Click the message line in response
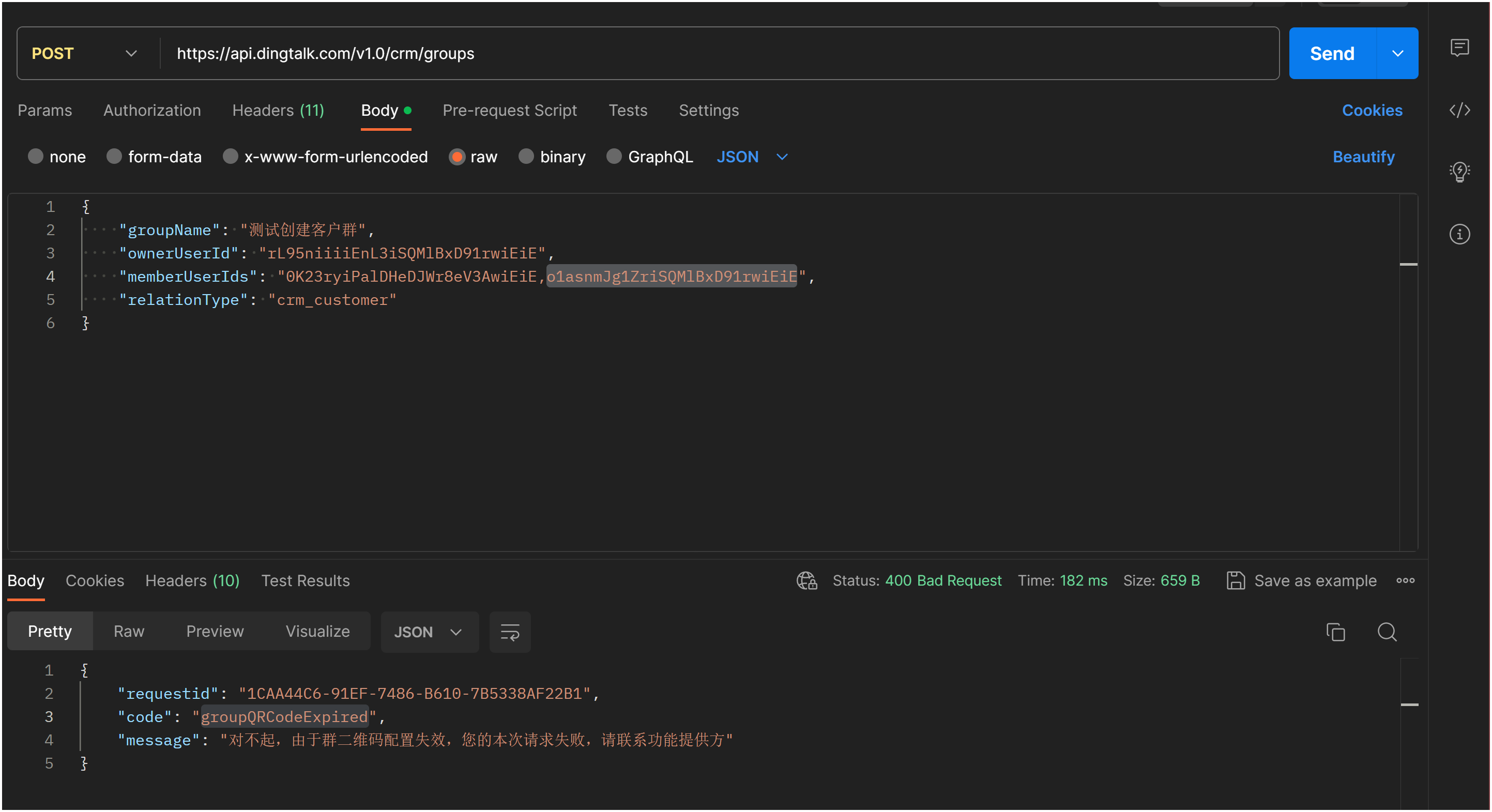This screenshot has height=812, width=1492. (x=424, y=740)
